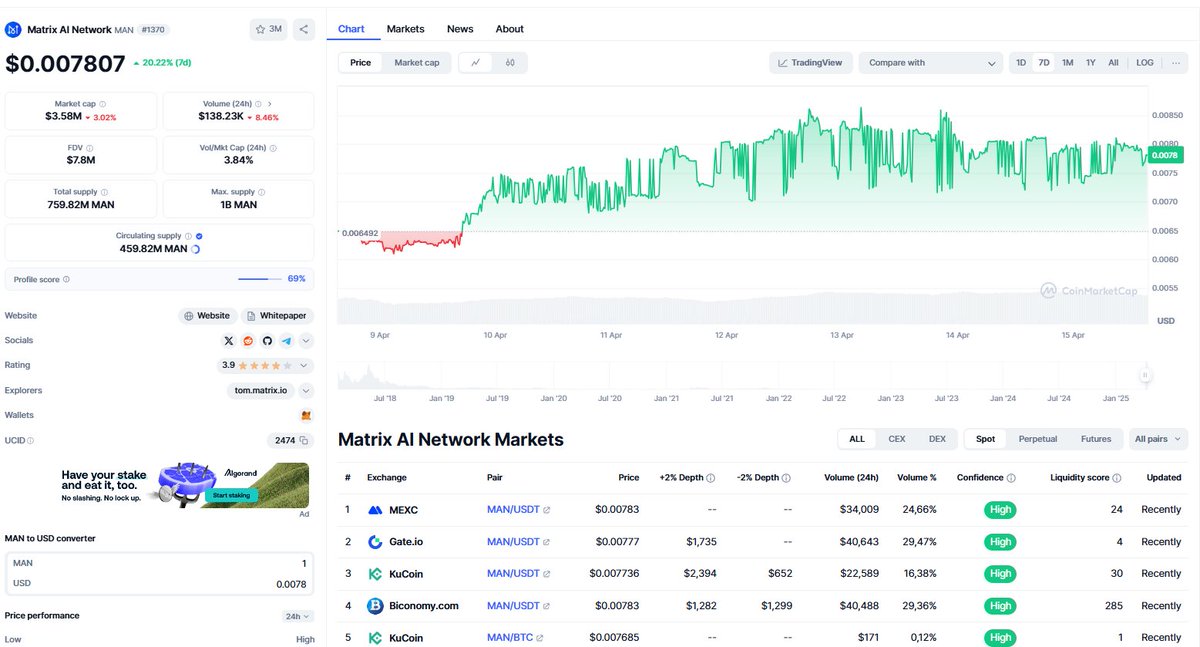Click the MAN amount input field

pyautogui.click(x=160, y=563)
